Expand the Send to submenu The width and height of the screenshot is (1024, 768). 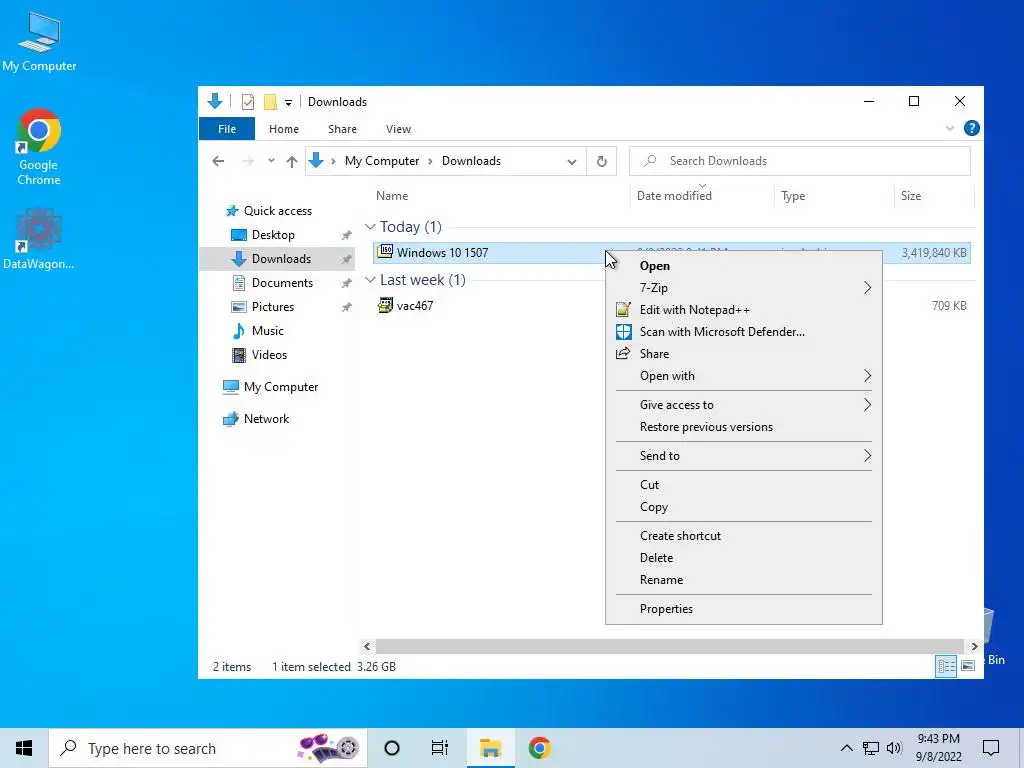click(x=743, y=456)
